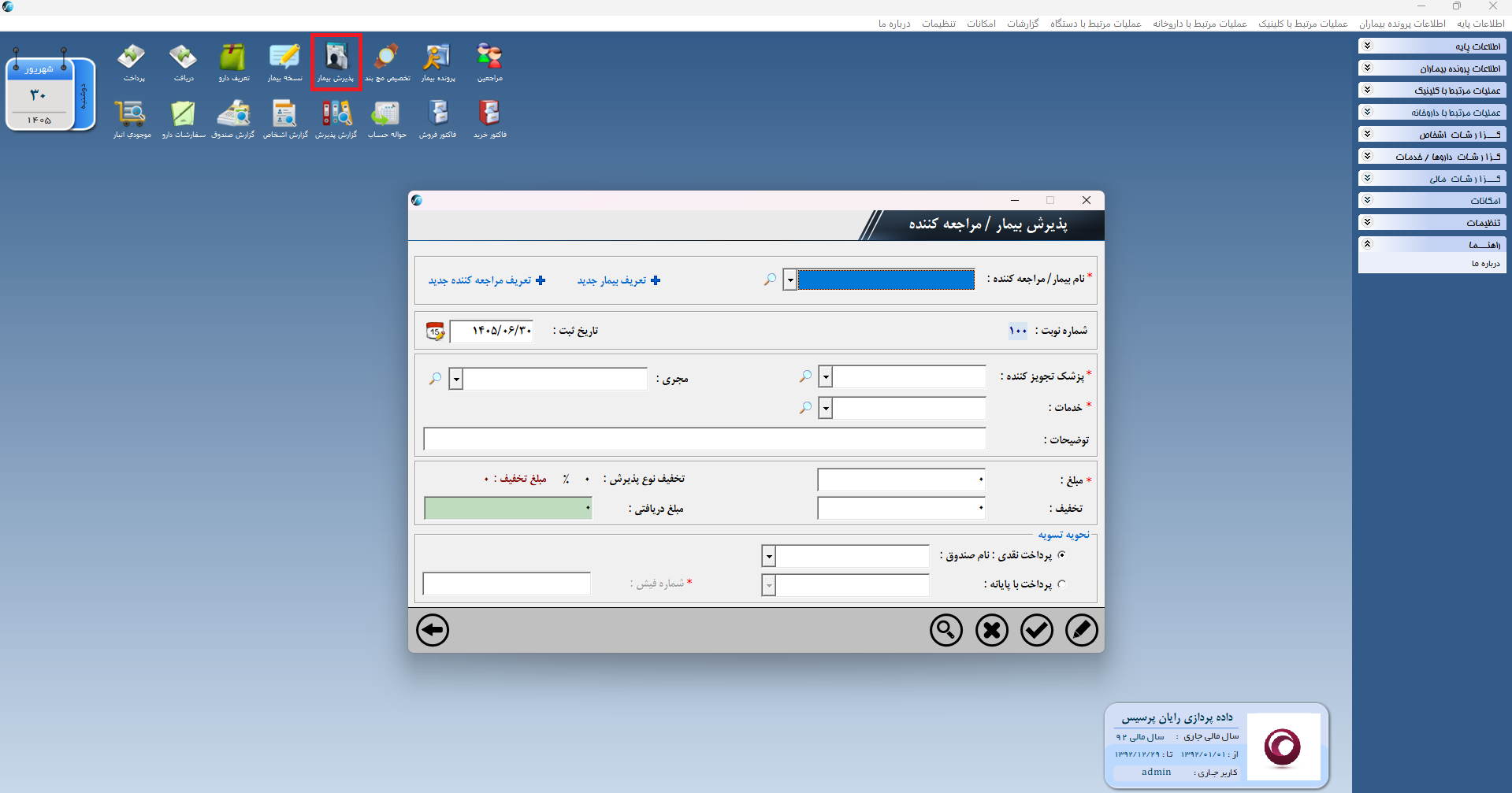The height and width of the screenshot is (793, 1512).
Task: Click the back arrow button in the dialog
Action: tap(433, 630)
